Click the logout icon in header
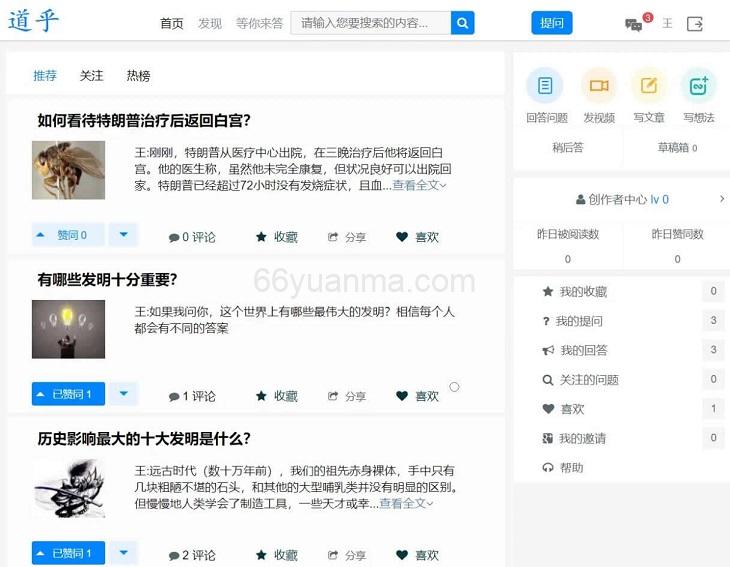Screen dimensions: 730x567 point(695,24)
